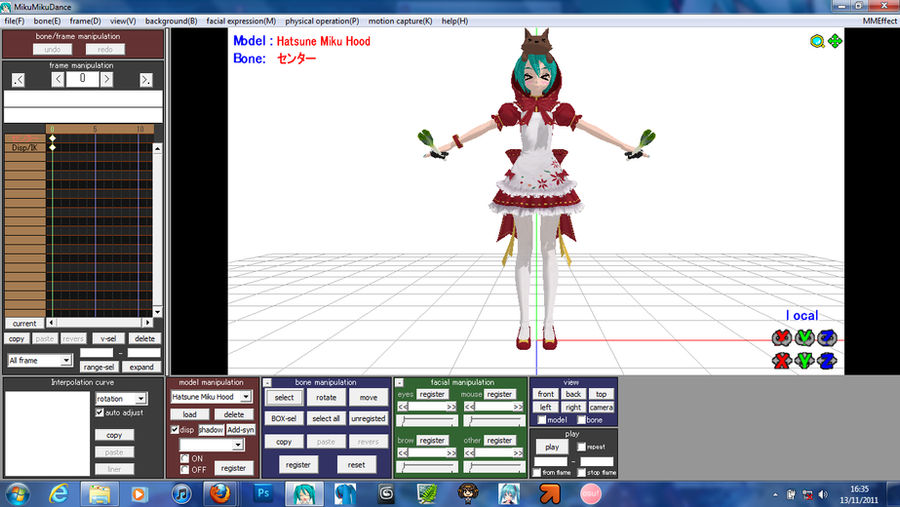Image resolution: width=900 pixels, height=507 pixels.
Task: Click the red X move icon
Action: (781, 361)
